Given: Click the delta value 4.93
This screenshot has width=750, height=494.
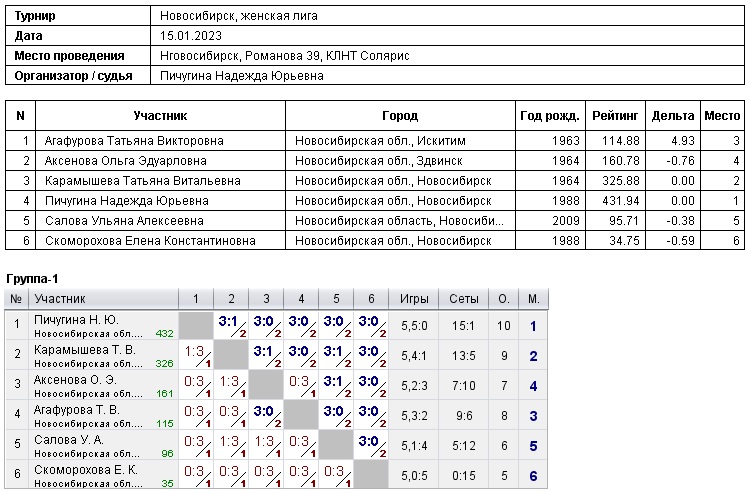Looking at the screenshot, I should pyautogui.click(x=682, y=141).
